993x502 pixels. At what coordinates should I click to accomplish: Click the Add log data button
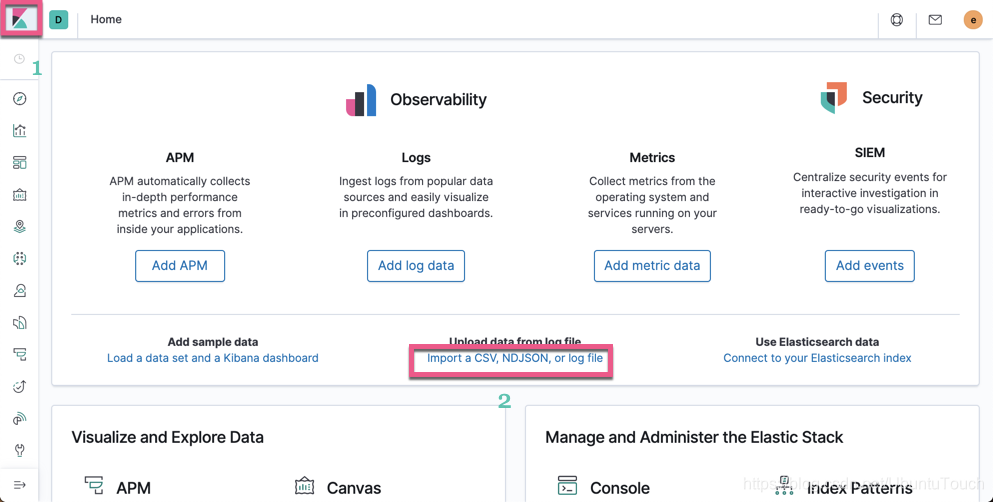(x=416, y=266)
